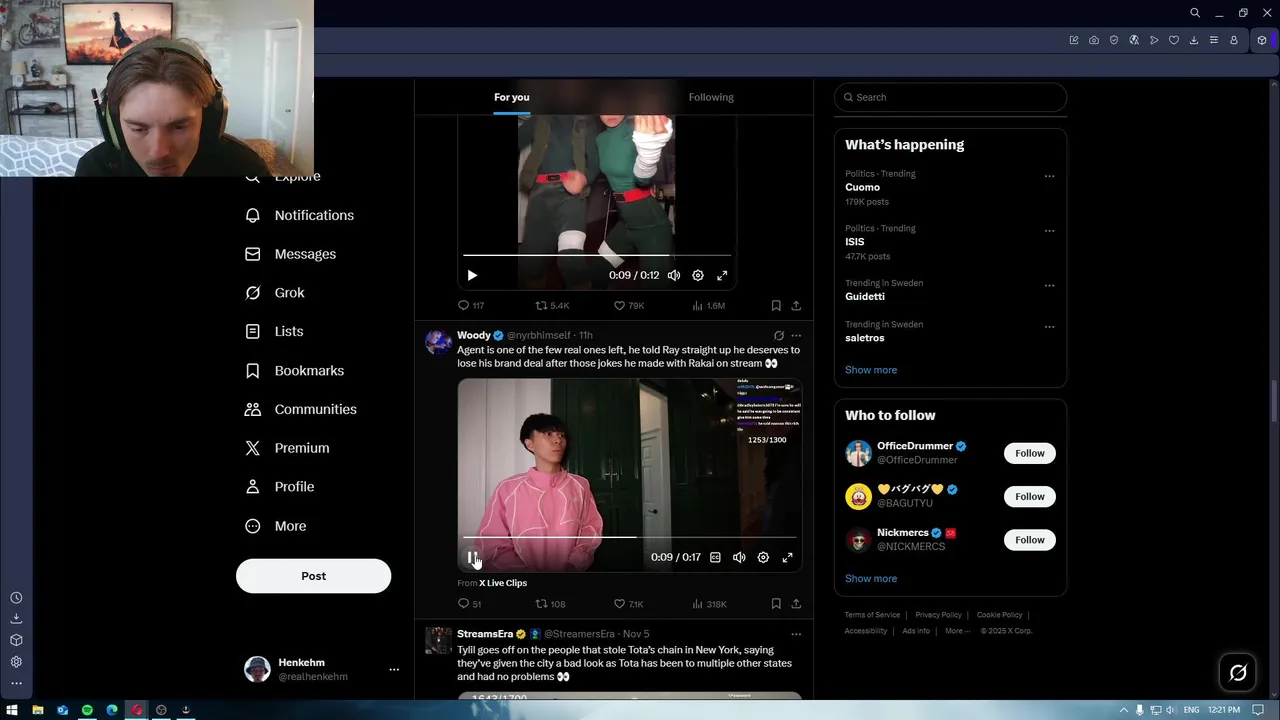
Task: Switch to the Following tab
Action: pos(711,97)
